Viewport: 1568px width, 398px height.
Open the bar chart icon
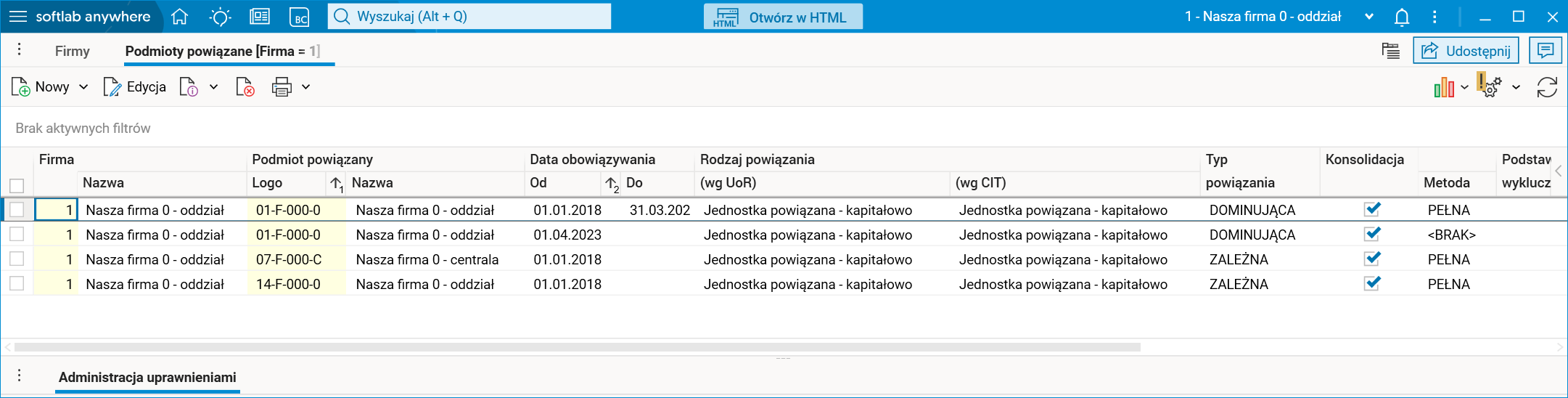[1444, 87]
